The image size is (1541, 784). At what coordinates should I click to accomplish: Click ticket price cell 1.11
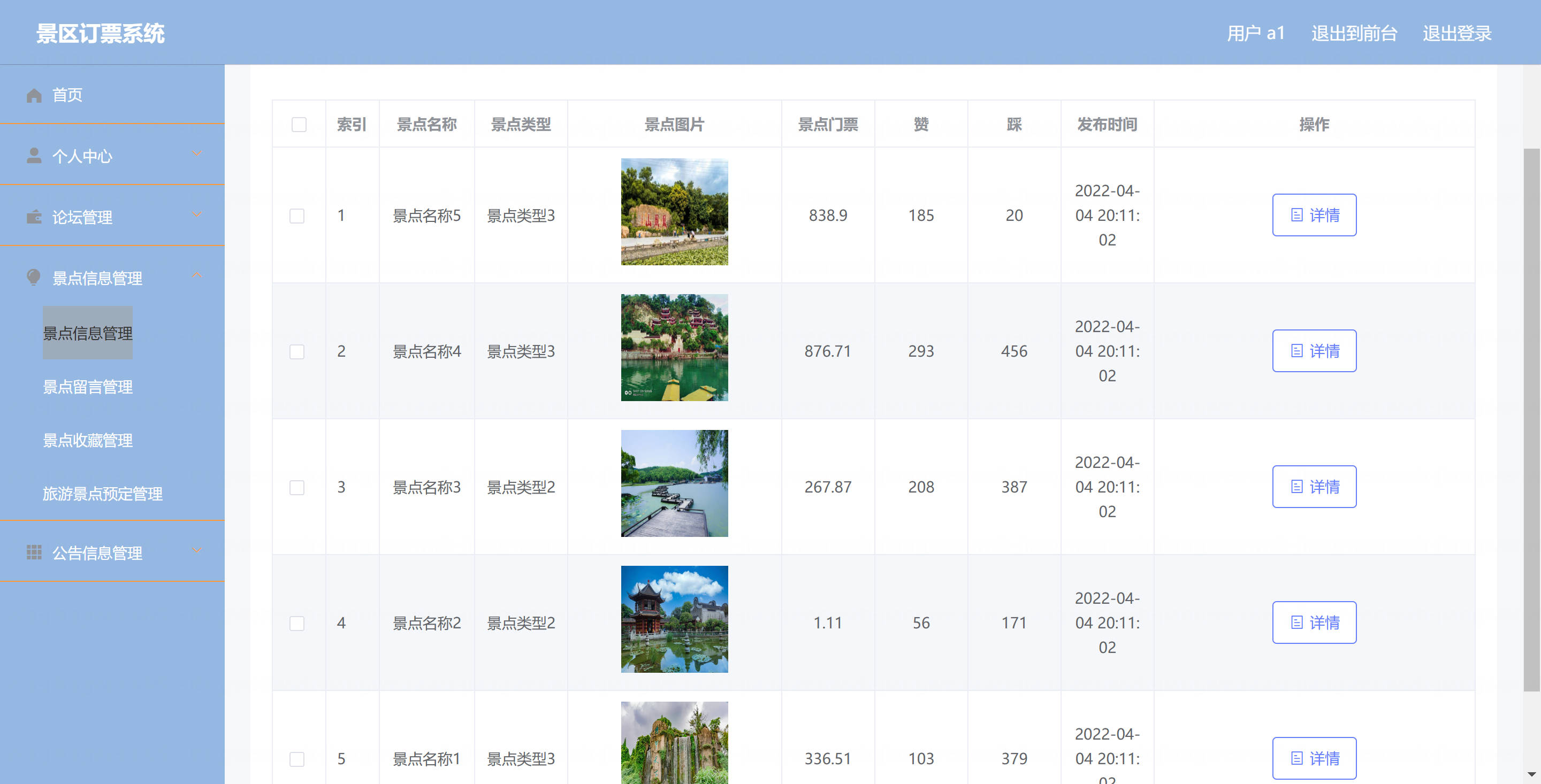click(828, 622)
